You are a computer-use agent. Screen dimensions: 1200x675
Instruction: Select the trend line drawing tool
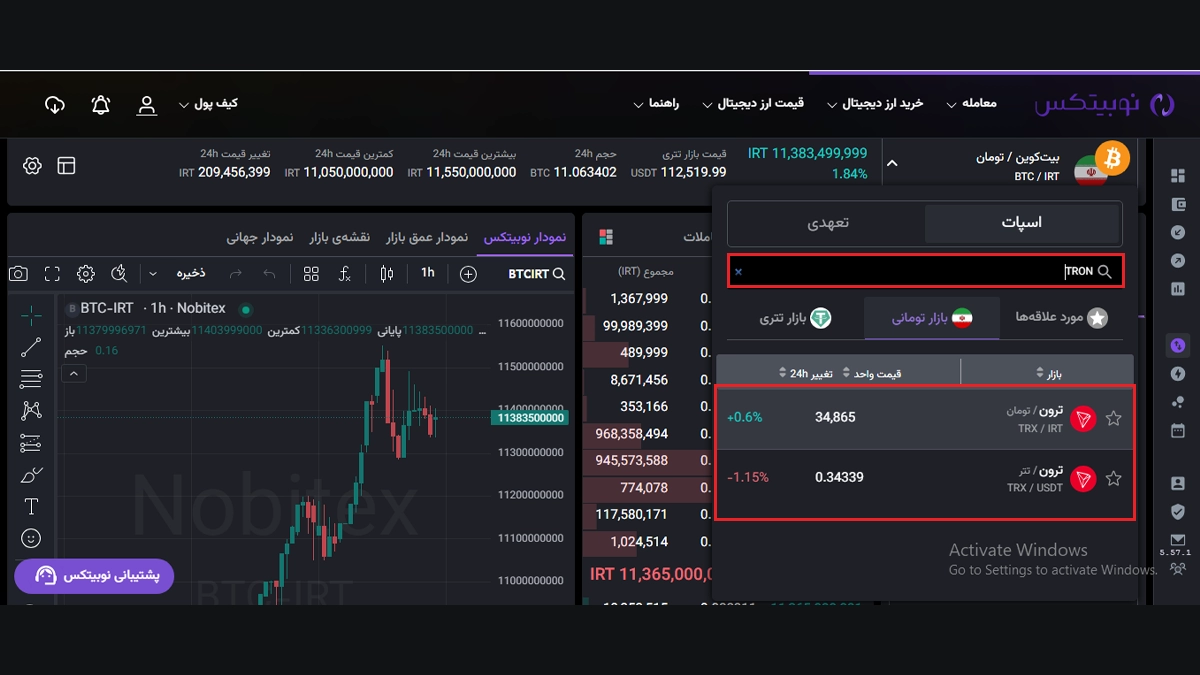point(31,347)
